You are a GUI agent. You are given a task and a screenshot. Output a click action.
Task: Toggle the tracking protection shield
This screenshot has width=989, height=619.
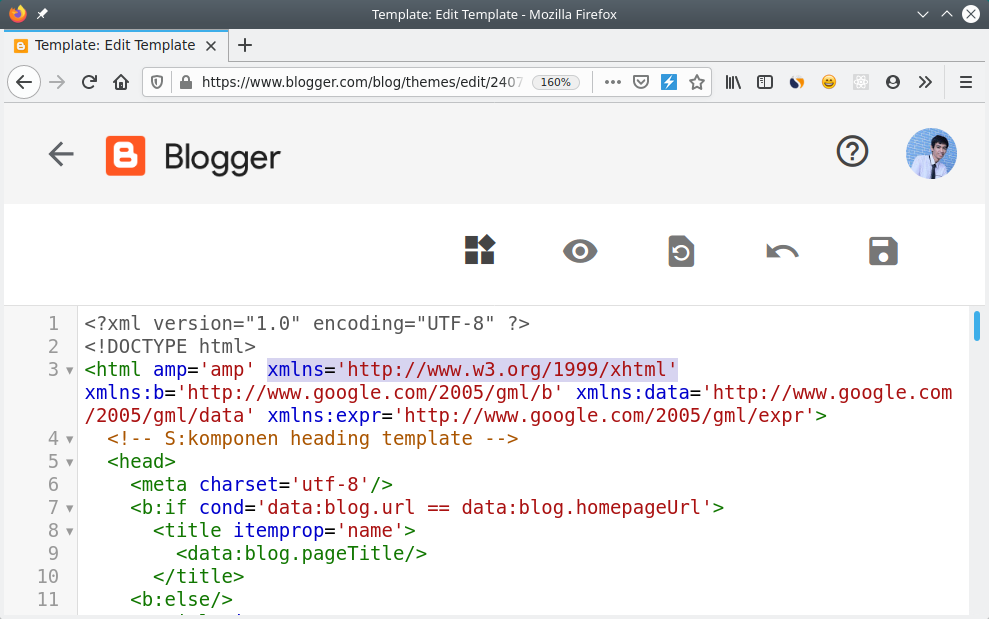tap(157, 82)
